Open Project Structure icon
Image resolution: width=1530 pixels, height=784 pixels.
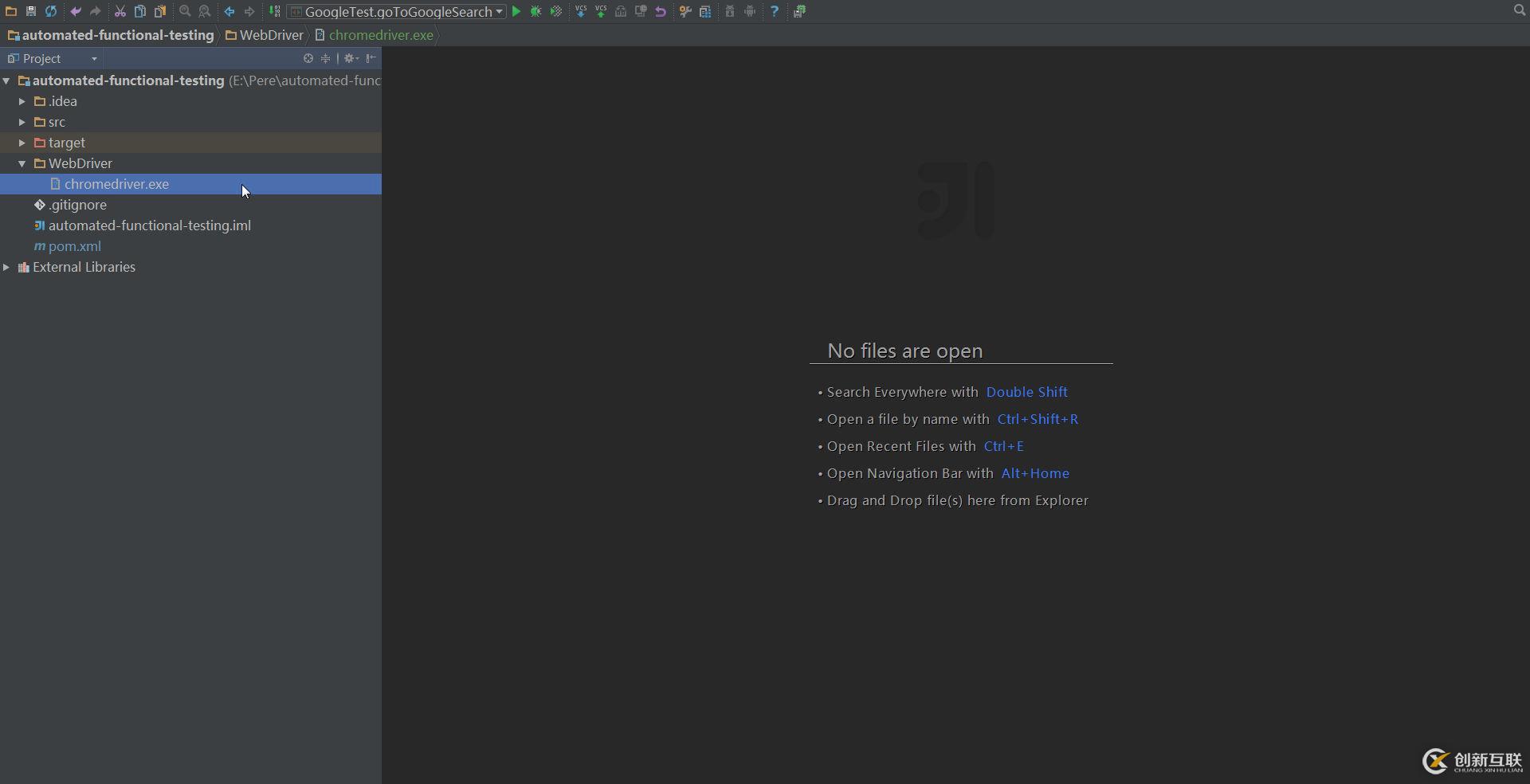pos(705,11)
